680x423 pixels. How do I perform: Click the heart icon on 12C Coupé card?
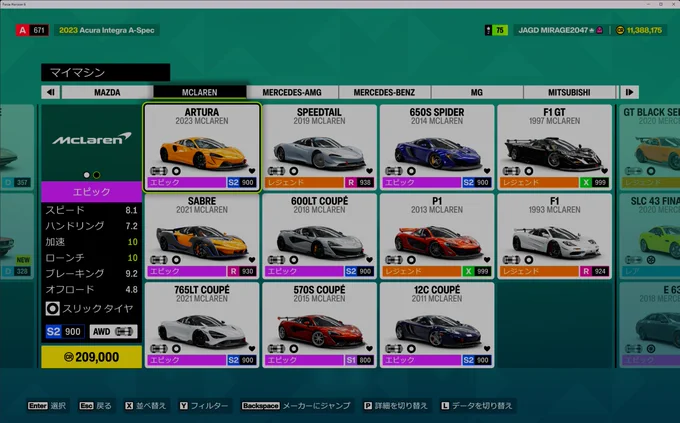tap(487, 348)
